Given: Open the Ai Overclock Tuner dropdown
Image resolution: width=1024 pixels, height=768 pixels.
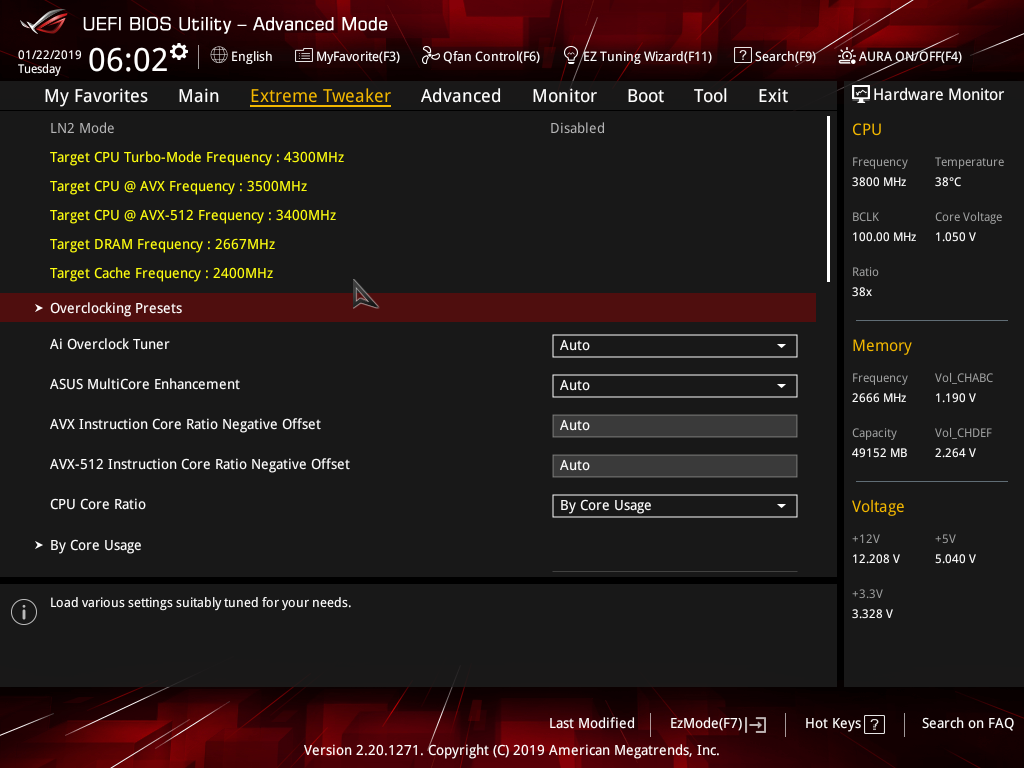Looking at the screenshot, I should (674, 346).
